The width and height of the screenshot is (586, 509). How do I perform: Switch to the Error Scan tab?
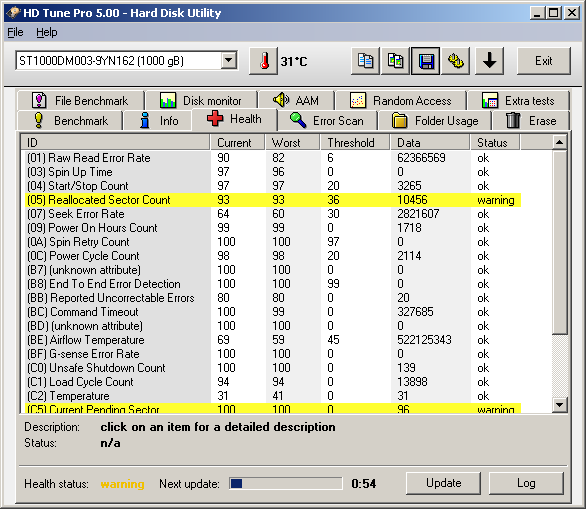[x=327, y=121]
